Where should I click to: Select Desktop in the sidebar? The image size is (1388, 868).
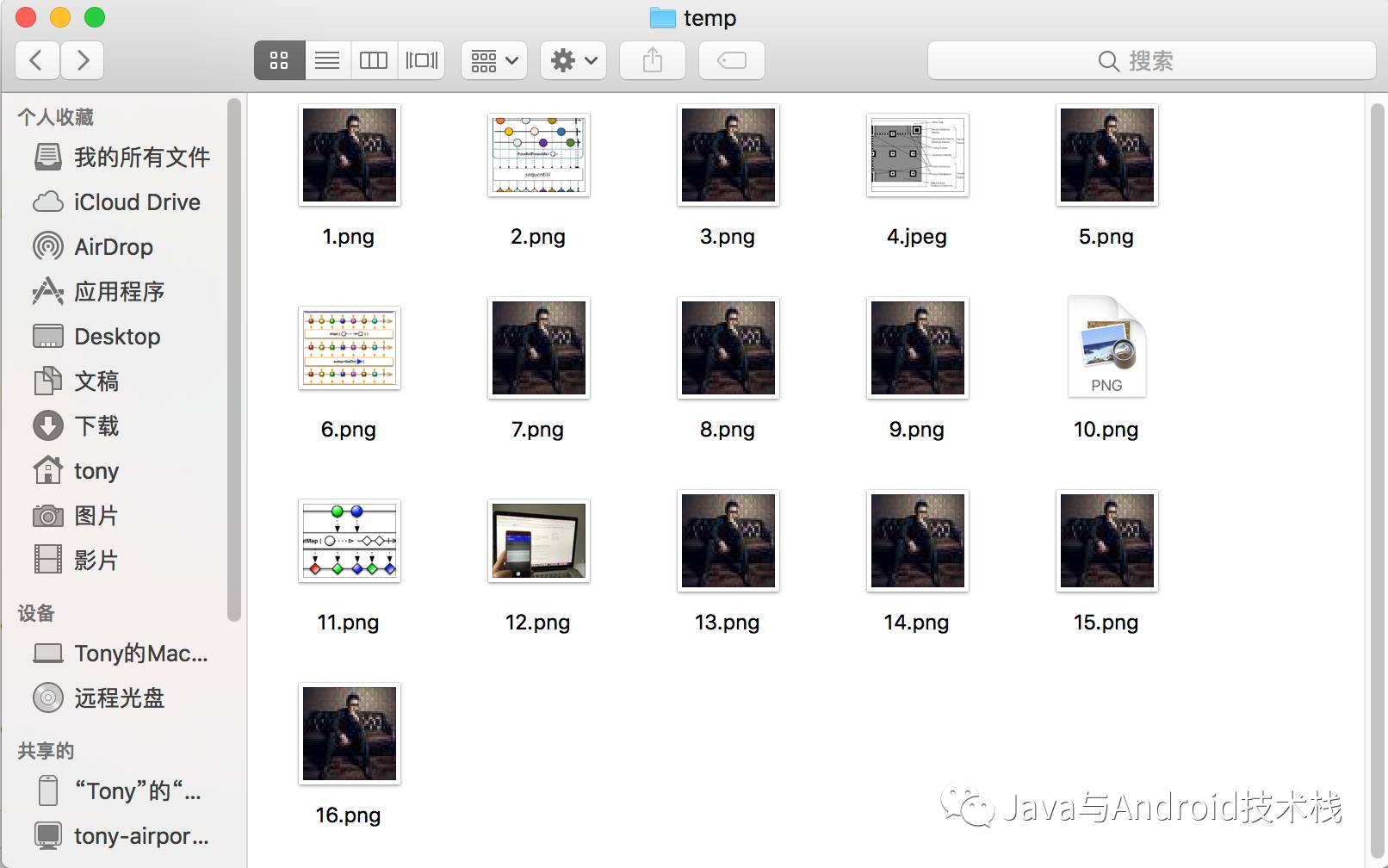click(x=122, y=336)
